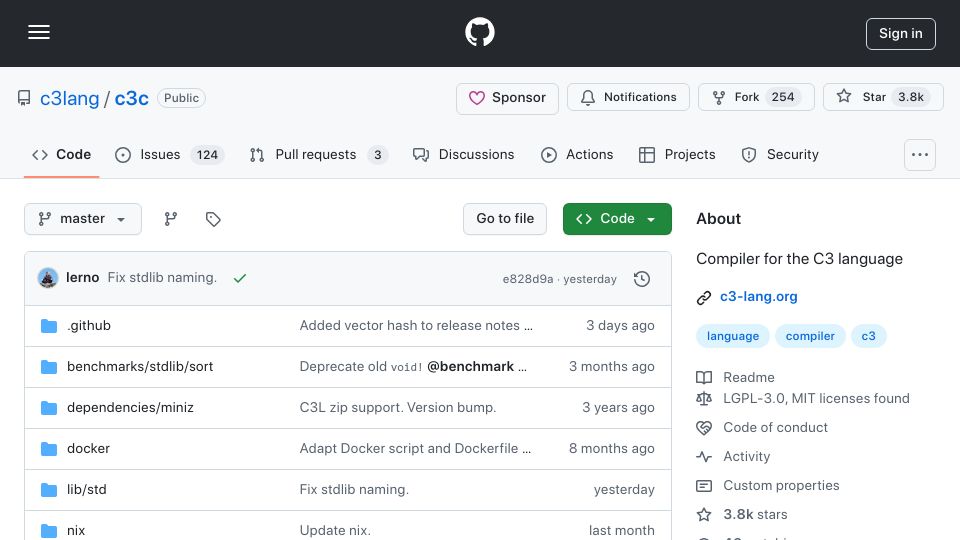The height and width of the screenshot is (540, 960).
Task: Expand the green Code dropdown
Action: 617,219
